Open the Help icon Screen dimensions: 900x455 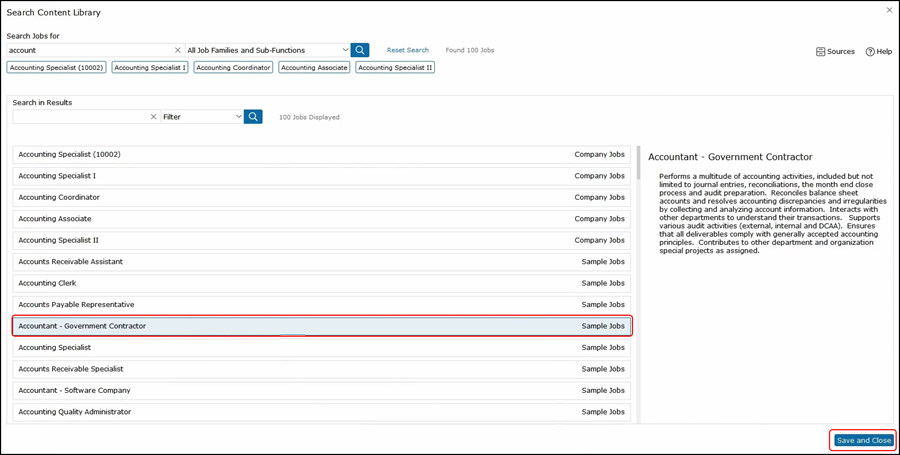point(878,51)
